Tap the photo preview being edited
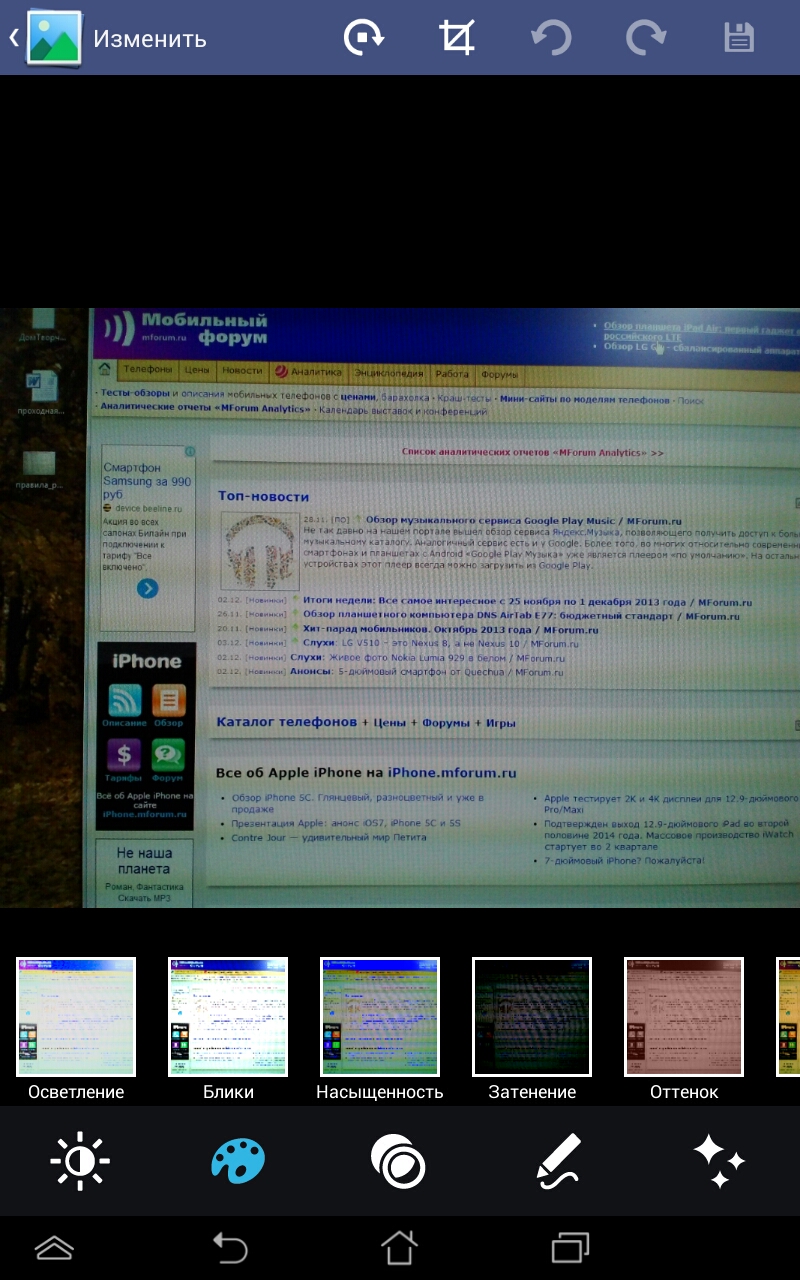The height and width of the screenshot is (1280, 800). pos(400,608)
